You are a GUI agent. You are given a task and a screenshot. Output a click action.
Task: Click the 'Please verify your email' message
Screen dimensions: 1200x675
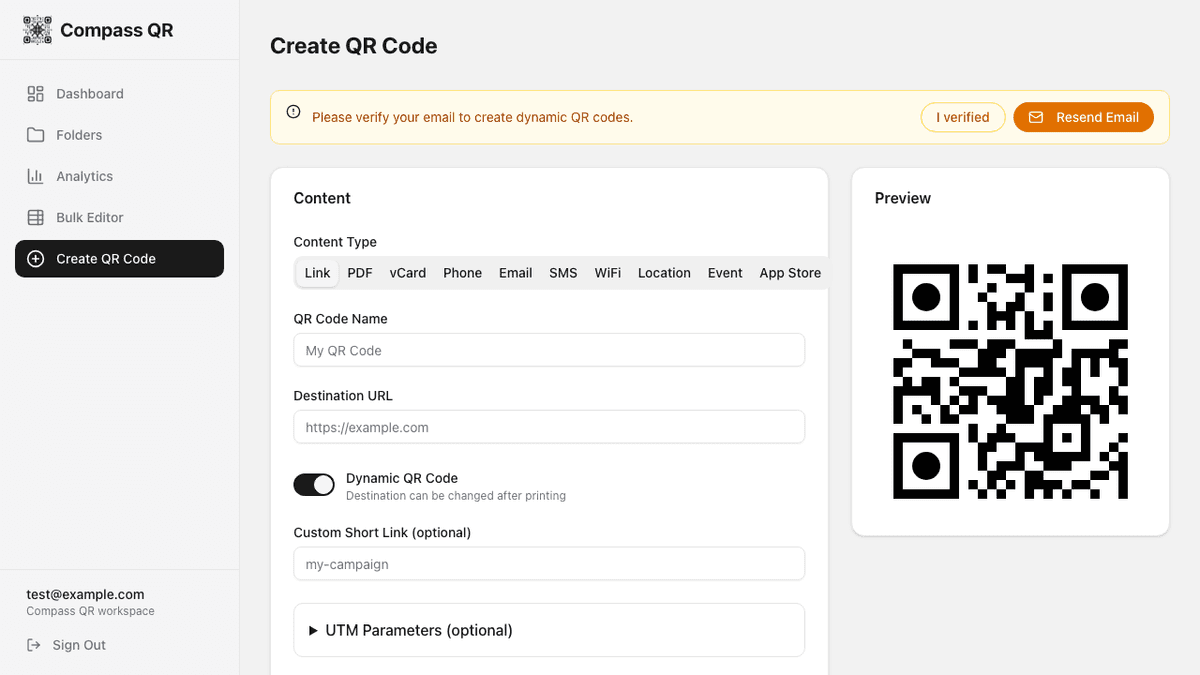coord(472,117)
